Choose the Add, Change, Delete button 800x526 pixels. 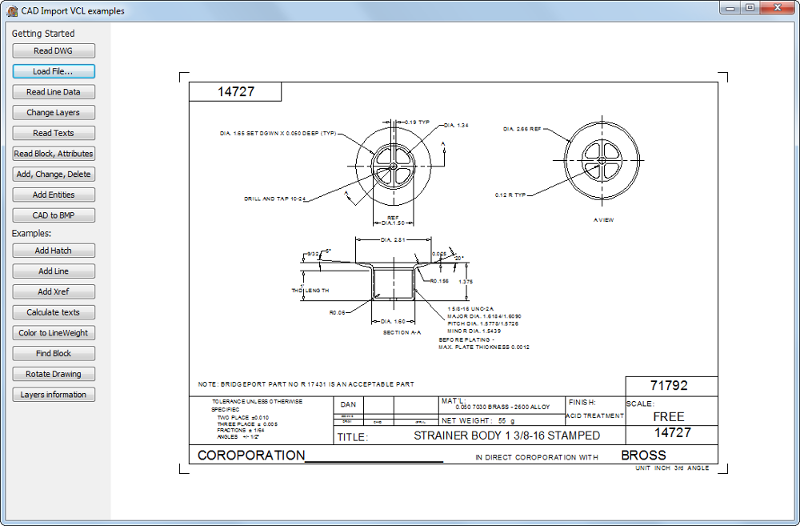(x=54, y=174)
